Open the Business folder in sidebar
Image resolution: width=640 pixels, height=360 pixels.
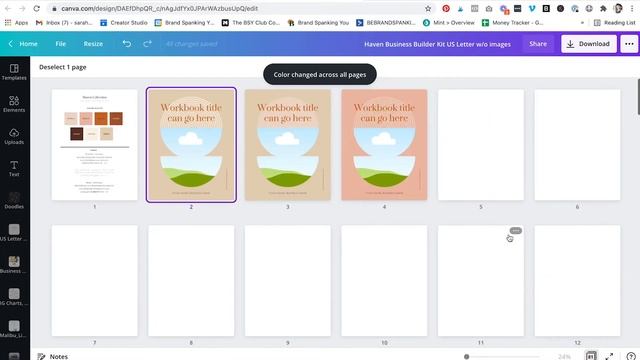14,265
